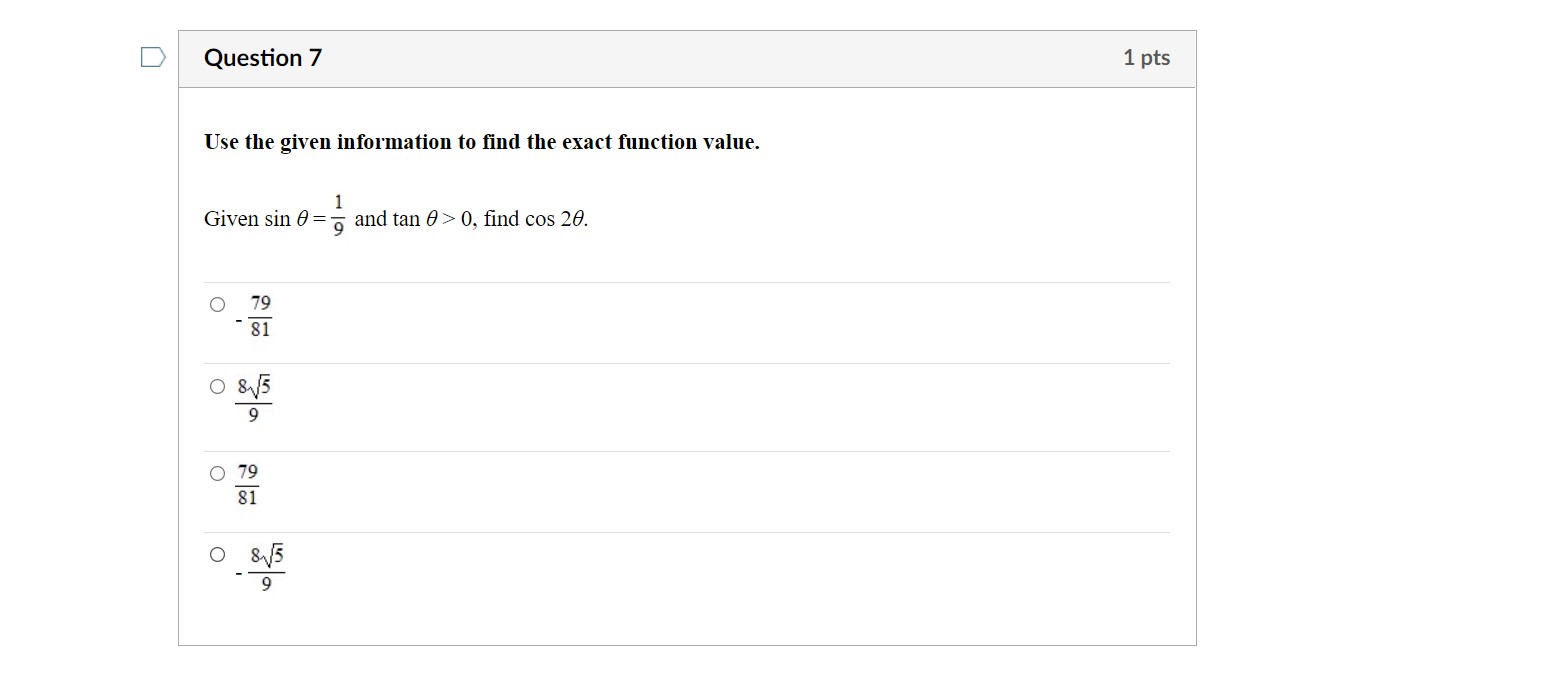This screenshot has height=675, width=1545.
Task: Click the 1 pts label
Action: pos(1146,57)
